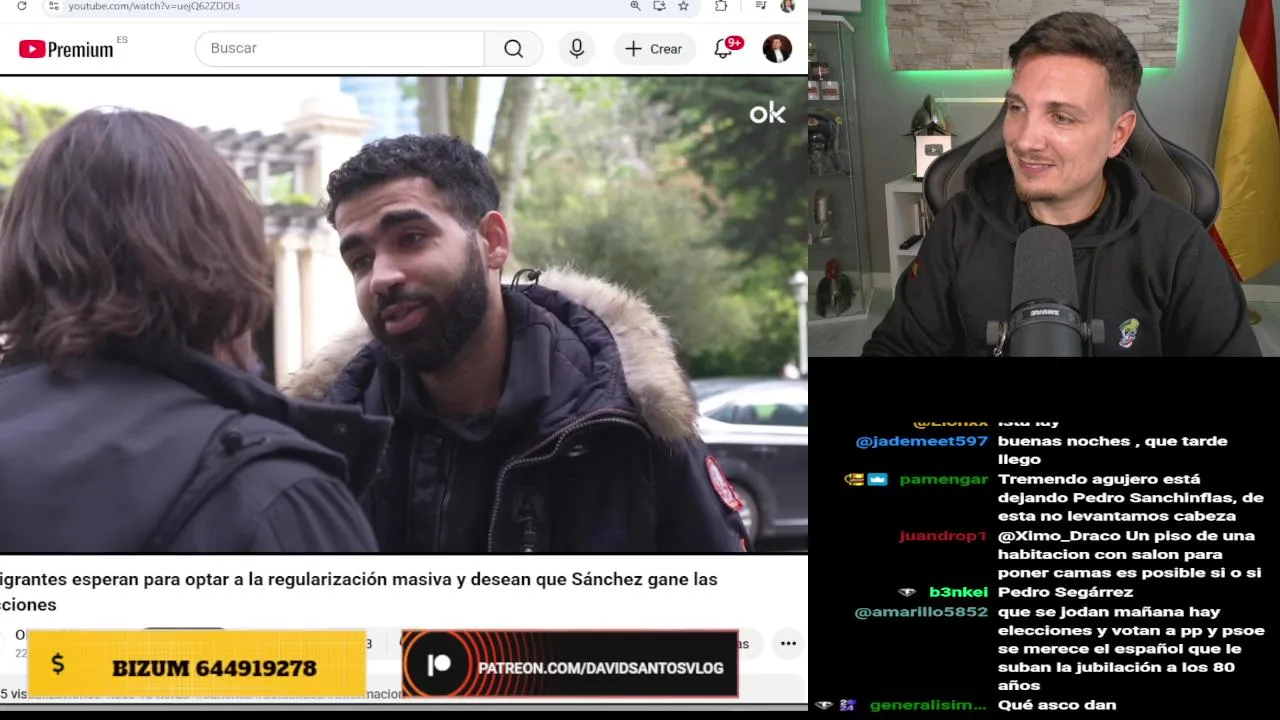This screenshot has width=1280, height=720.
Task: Click the dollar sign icon on Bizum banner
Action: (57, 664)
